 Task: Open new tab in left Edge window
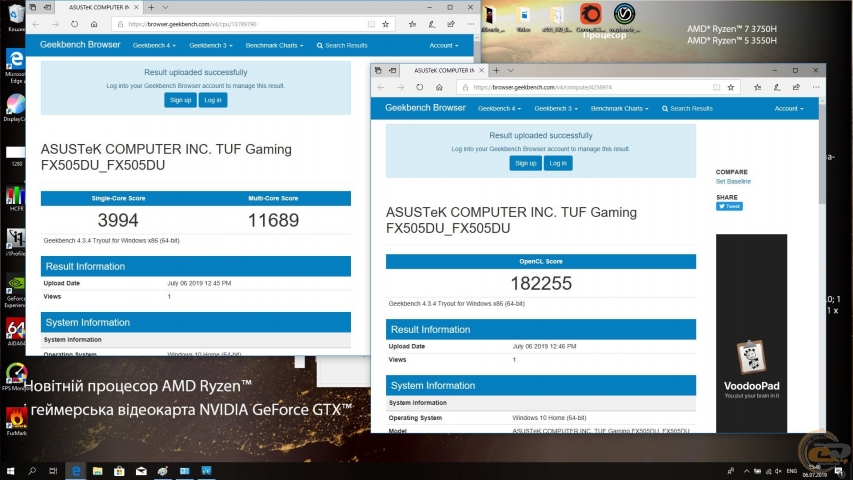[151, 7]
